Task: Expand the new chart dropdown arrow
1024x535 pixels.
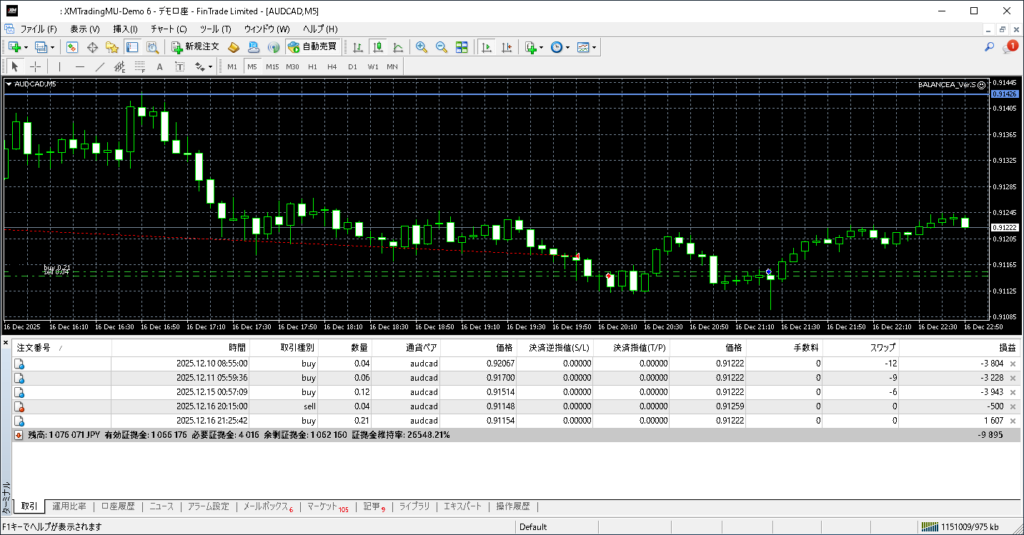Action: [x=25, y=47]
